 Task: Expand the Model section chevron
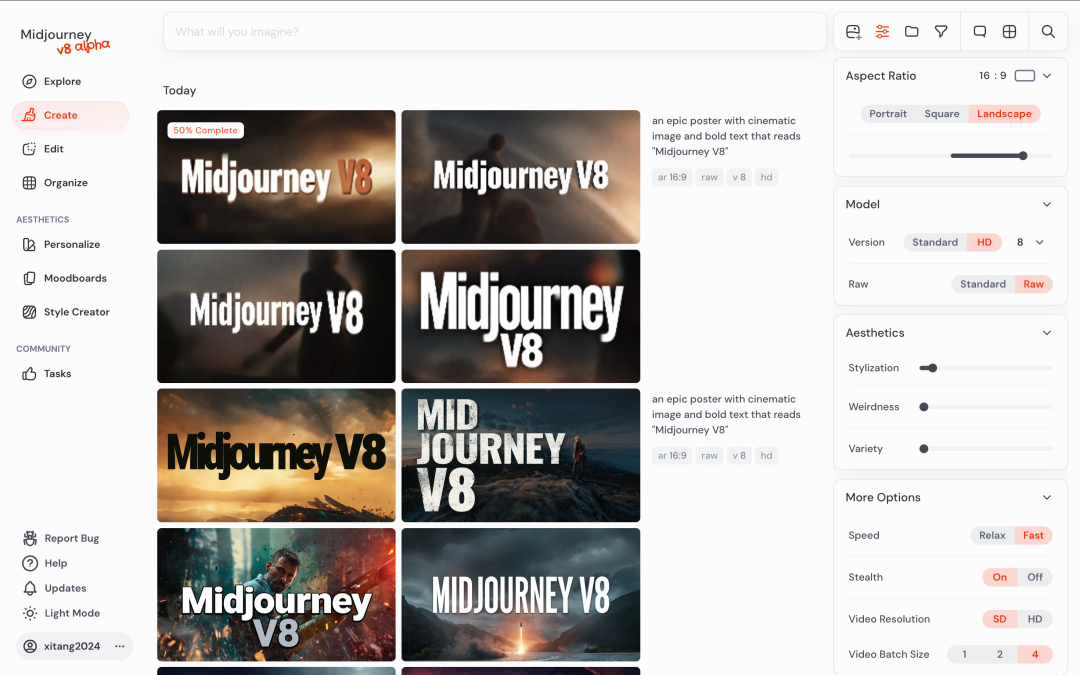[1047, 203]
